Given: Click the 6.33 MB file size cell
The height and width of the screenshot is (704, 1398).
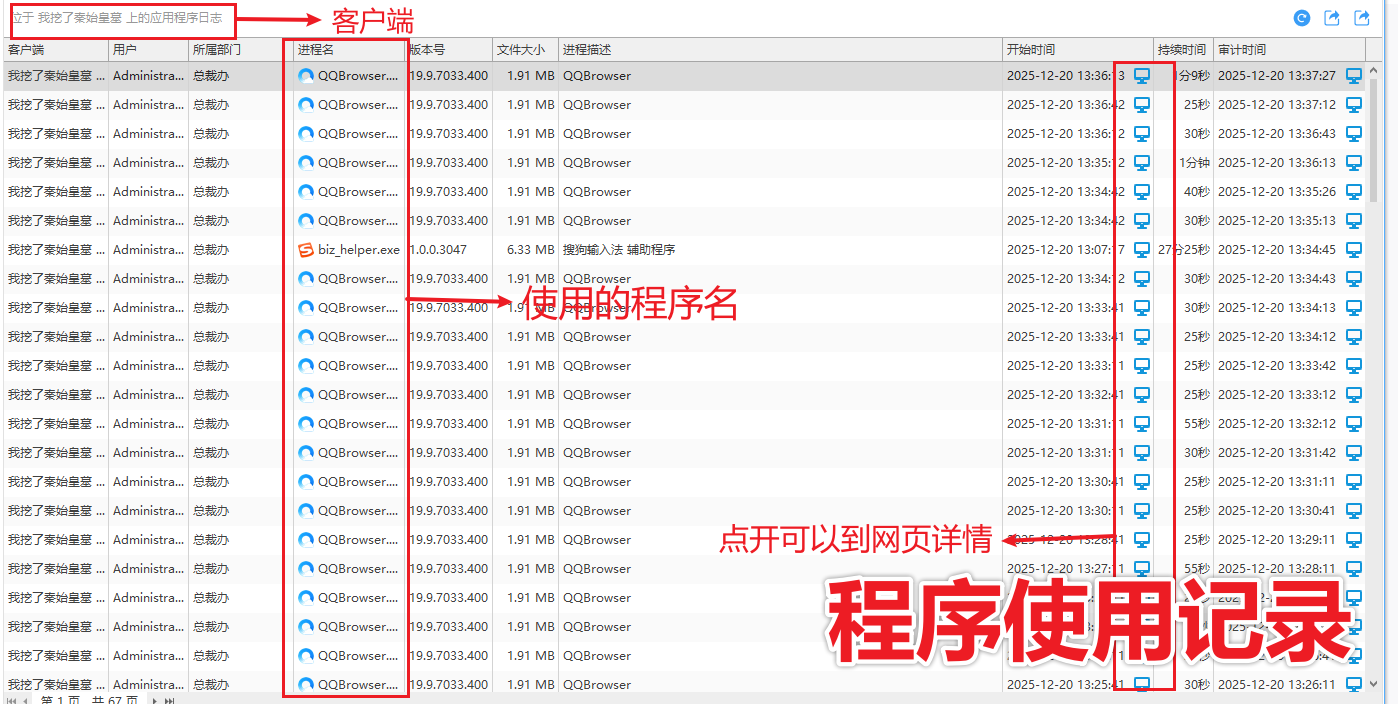Looking at the screenshot, I should 530,250.
